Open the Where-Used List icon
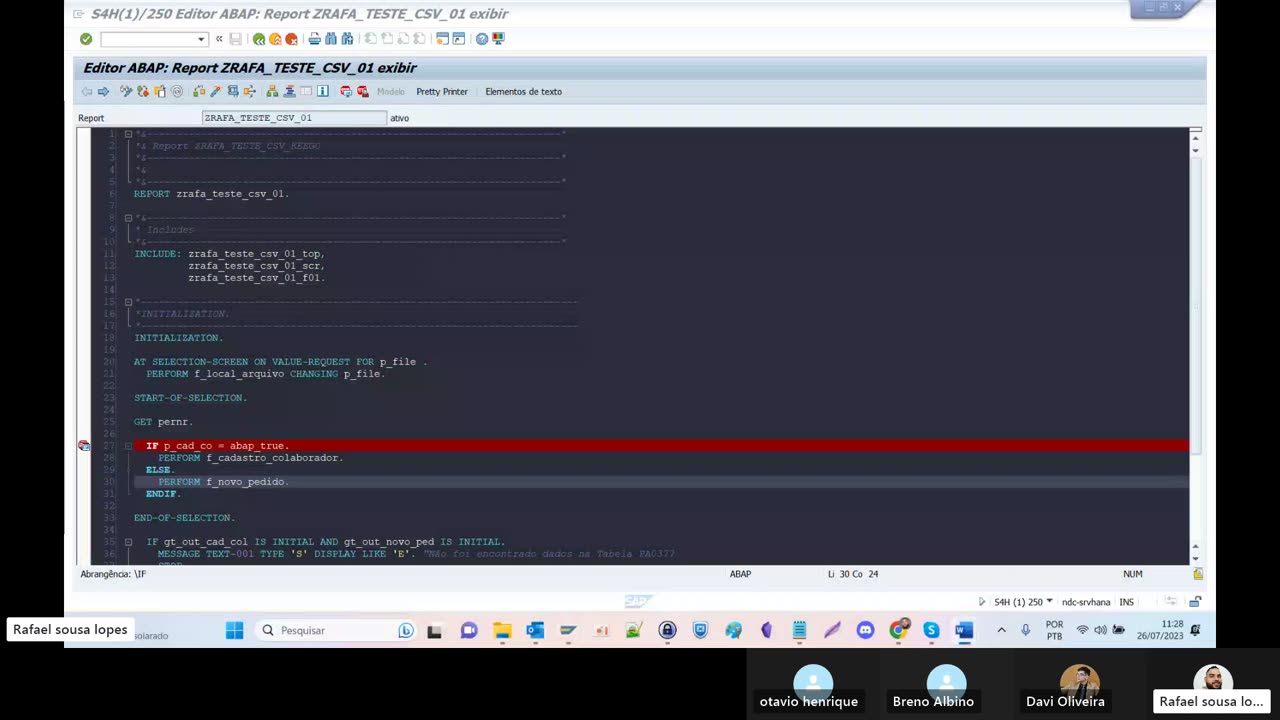Viewport: 1280px width, 720px height. (x=249, y=92)
